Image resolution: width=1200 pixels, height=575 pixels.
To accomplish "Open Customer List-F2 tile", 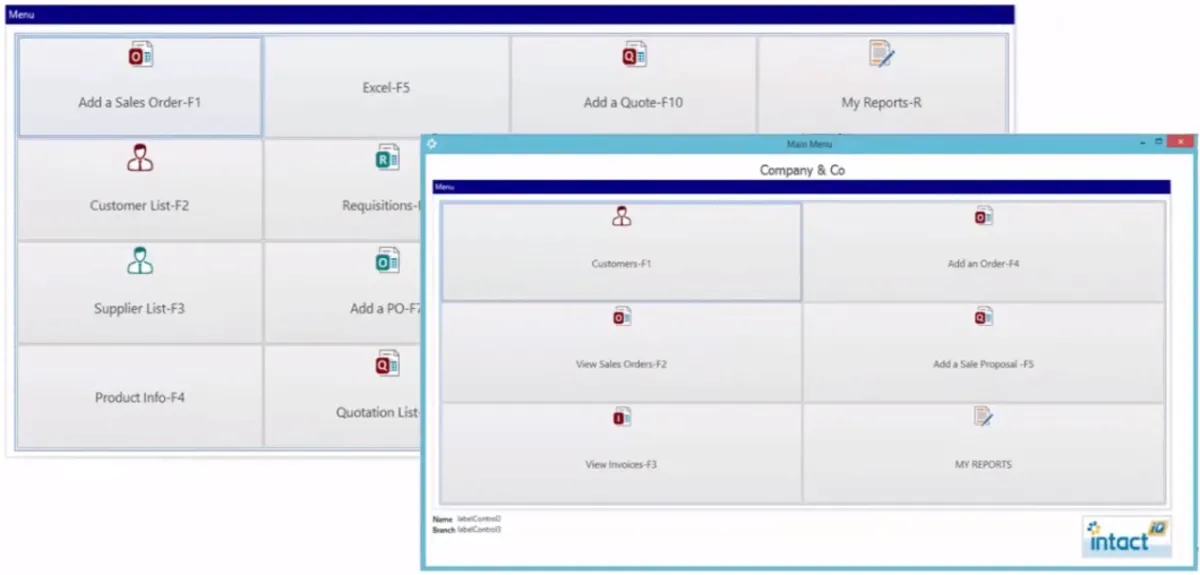I will coord(140,190).
